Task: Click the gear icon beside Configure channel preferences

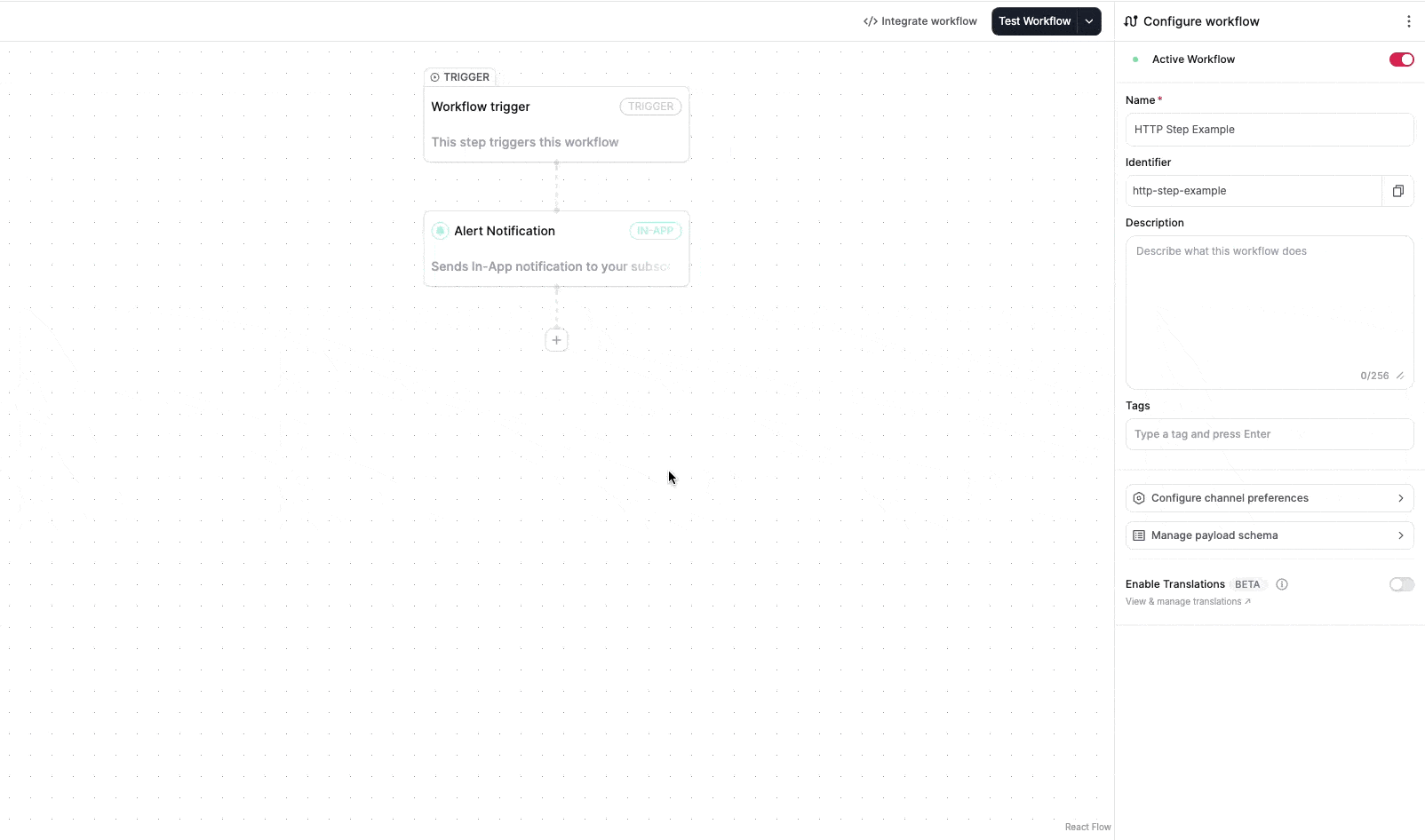Action: 1139,498
